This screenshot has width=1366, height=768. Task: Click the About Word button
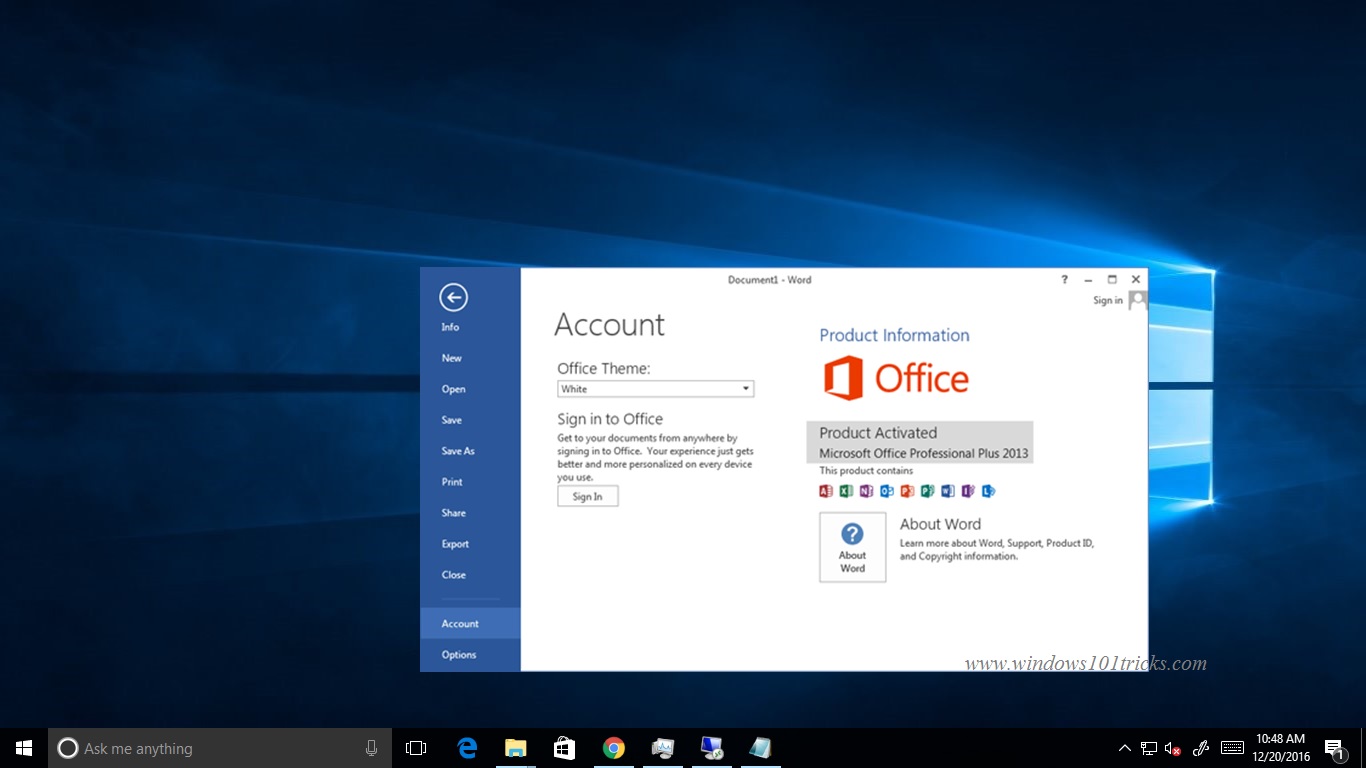coord(853,547)
